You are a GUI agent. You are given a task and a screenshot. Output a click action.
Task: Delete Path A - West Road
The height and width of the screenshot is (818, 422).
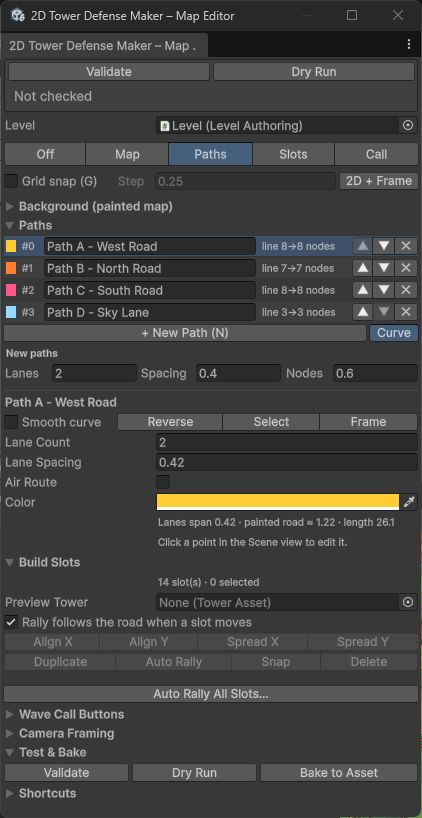click(x=406, y=246)
